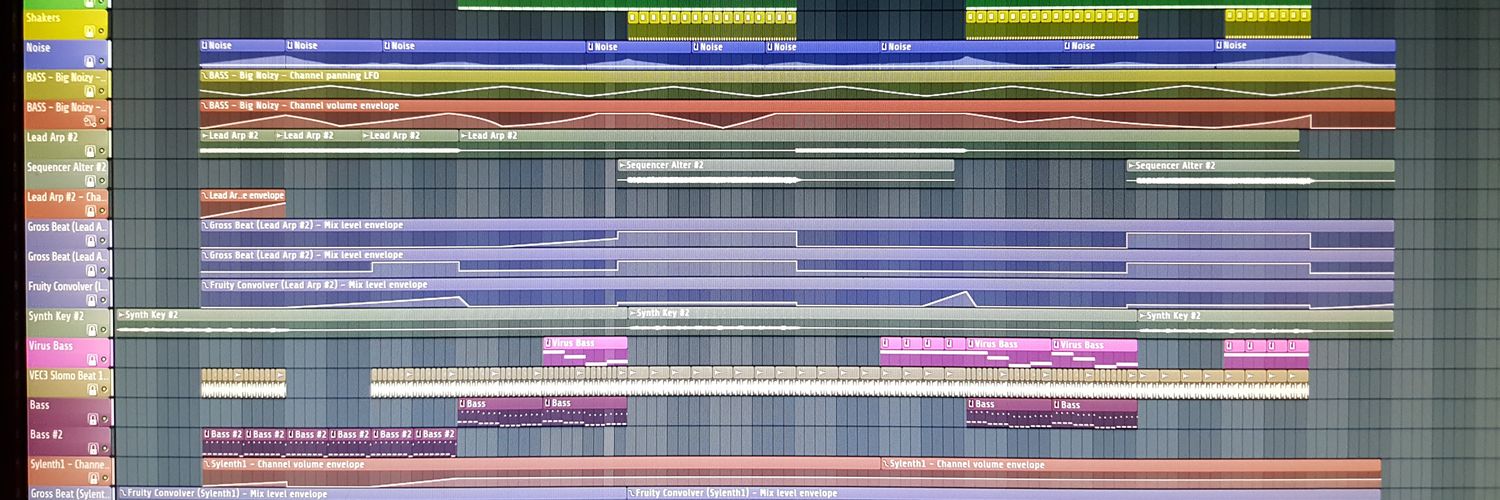Click lock icon on VEC3 Slomo Beat track

tap(92, 389)
